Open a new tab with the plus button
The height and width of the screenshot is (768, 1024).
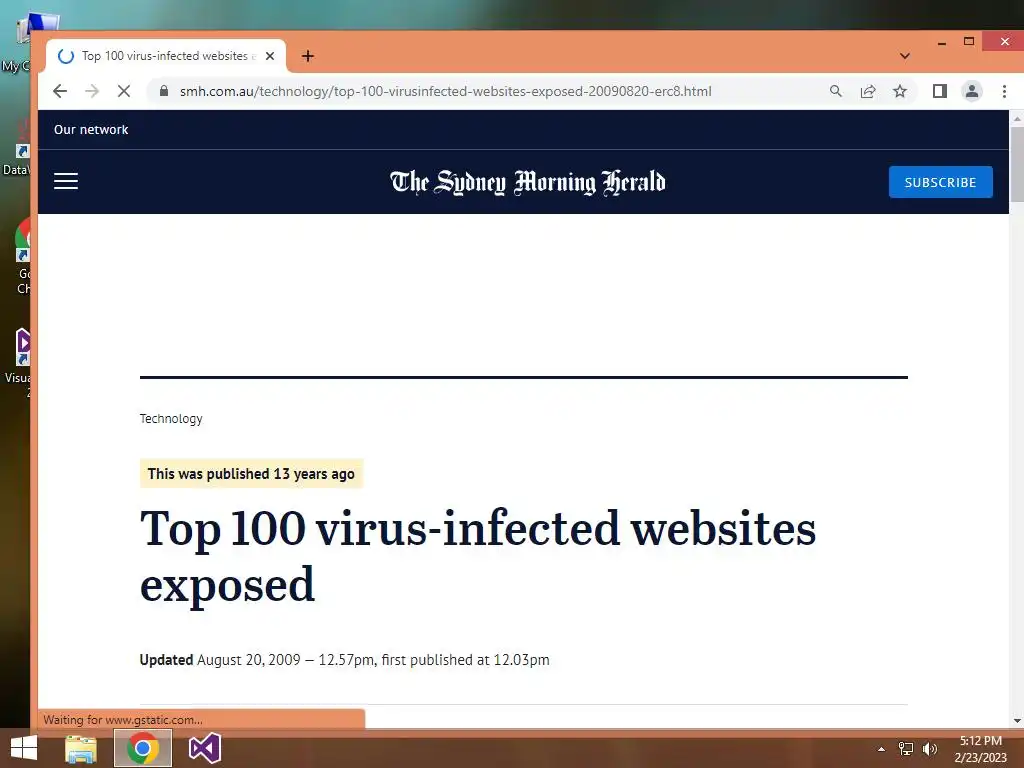point(308,56)
